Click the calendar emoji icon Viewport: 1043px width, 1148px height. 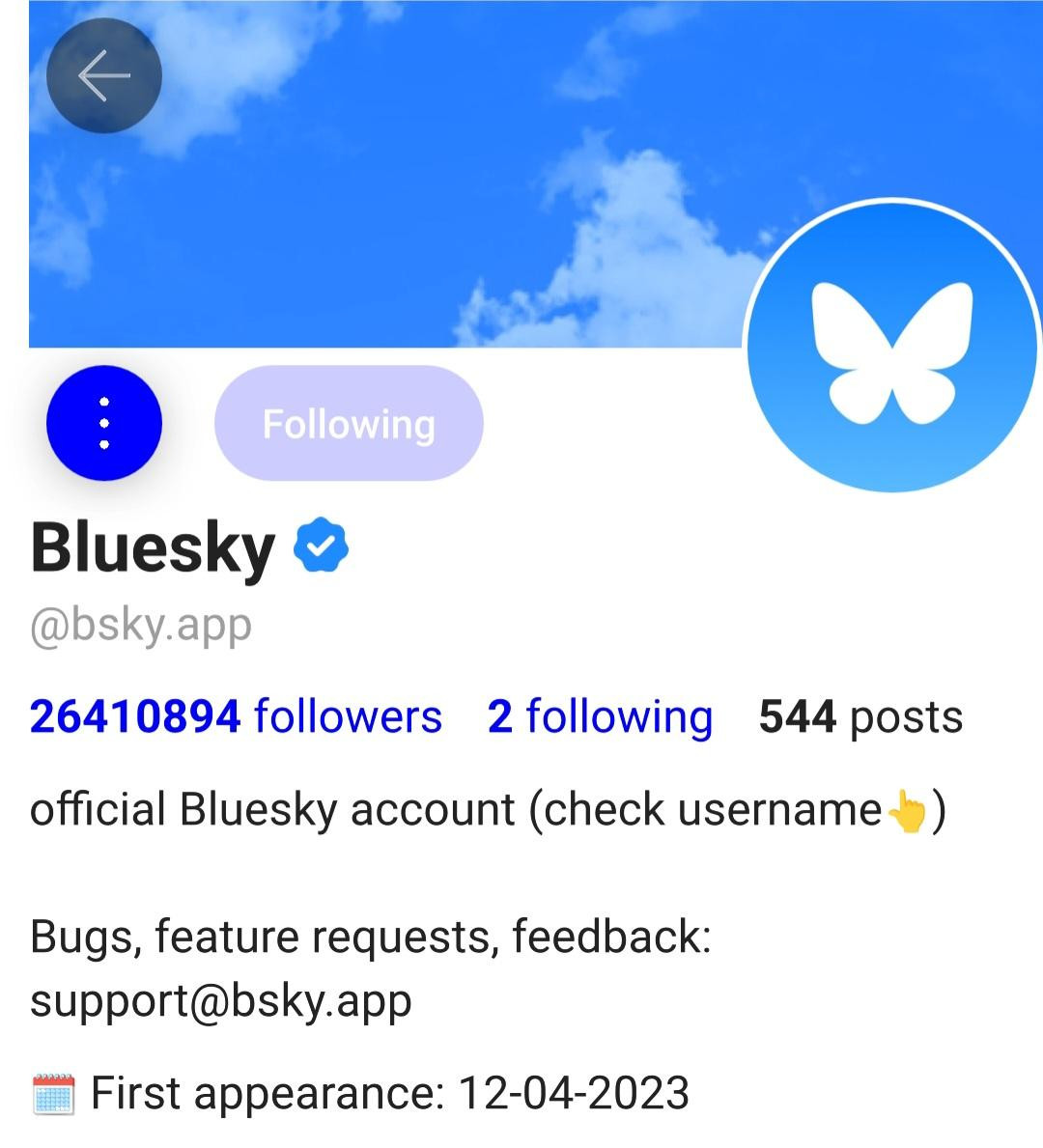click(x=53, y=1094)
